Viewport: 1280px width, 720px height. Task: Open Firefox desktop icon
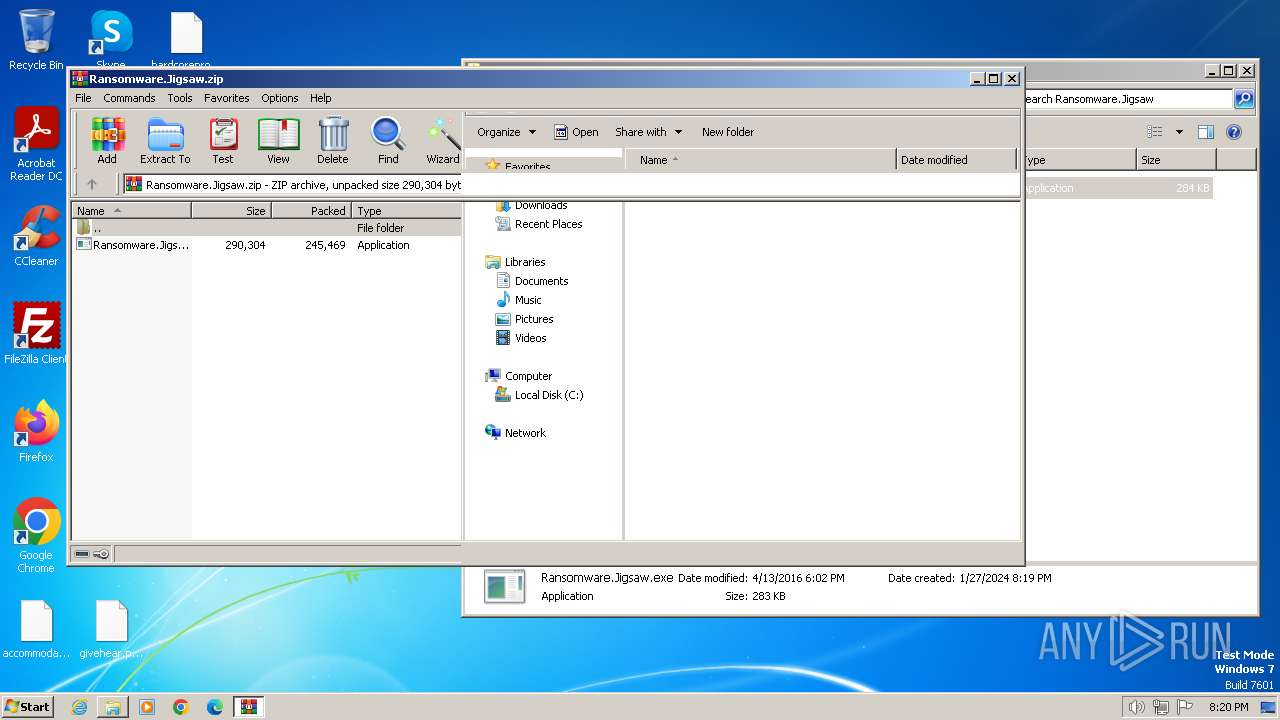pos(36,431)
